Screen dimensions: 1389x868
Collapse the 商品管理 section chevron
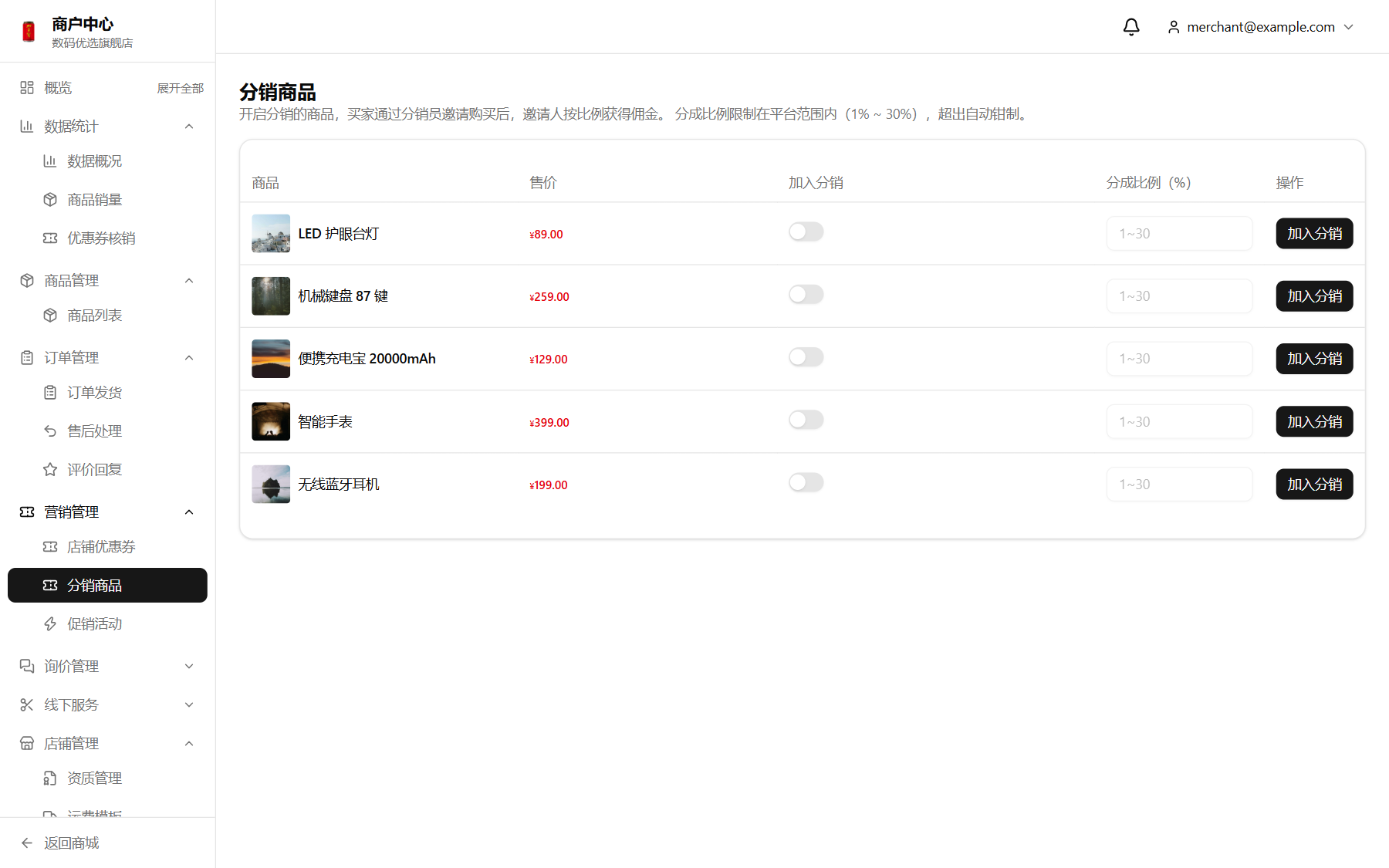click(189, 281)
